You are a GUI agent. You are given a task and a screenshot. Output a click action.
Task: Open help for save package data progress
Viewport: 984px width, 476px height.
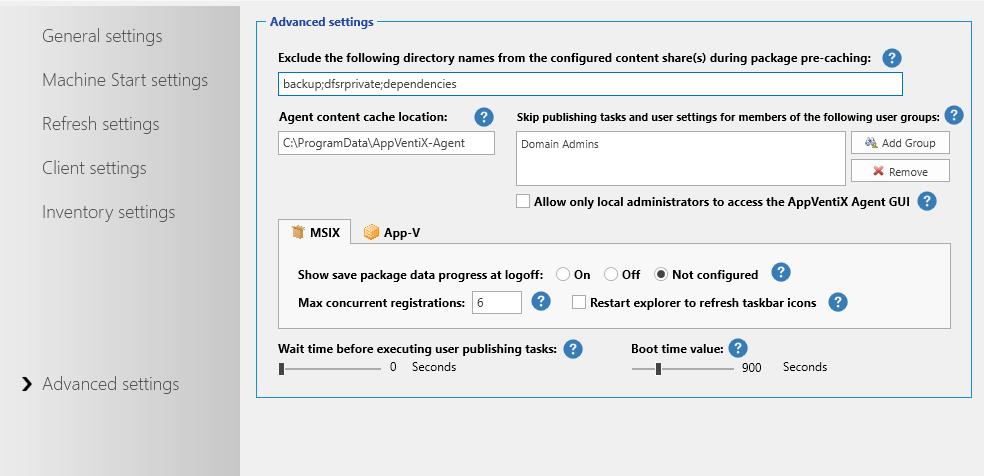tap(781, 273)
